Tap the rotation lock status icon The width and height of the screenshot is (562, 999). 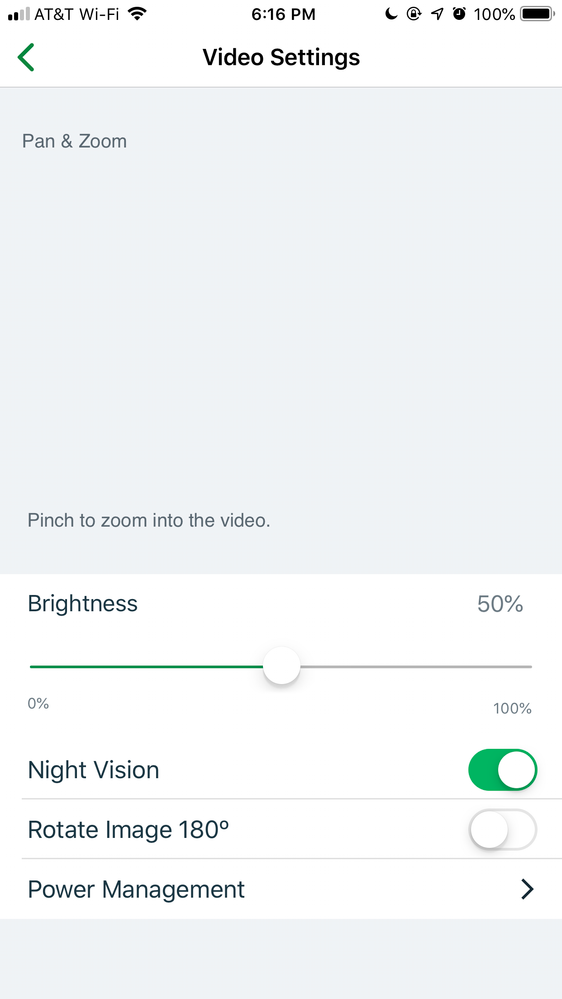coord(414,14)
